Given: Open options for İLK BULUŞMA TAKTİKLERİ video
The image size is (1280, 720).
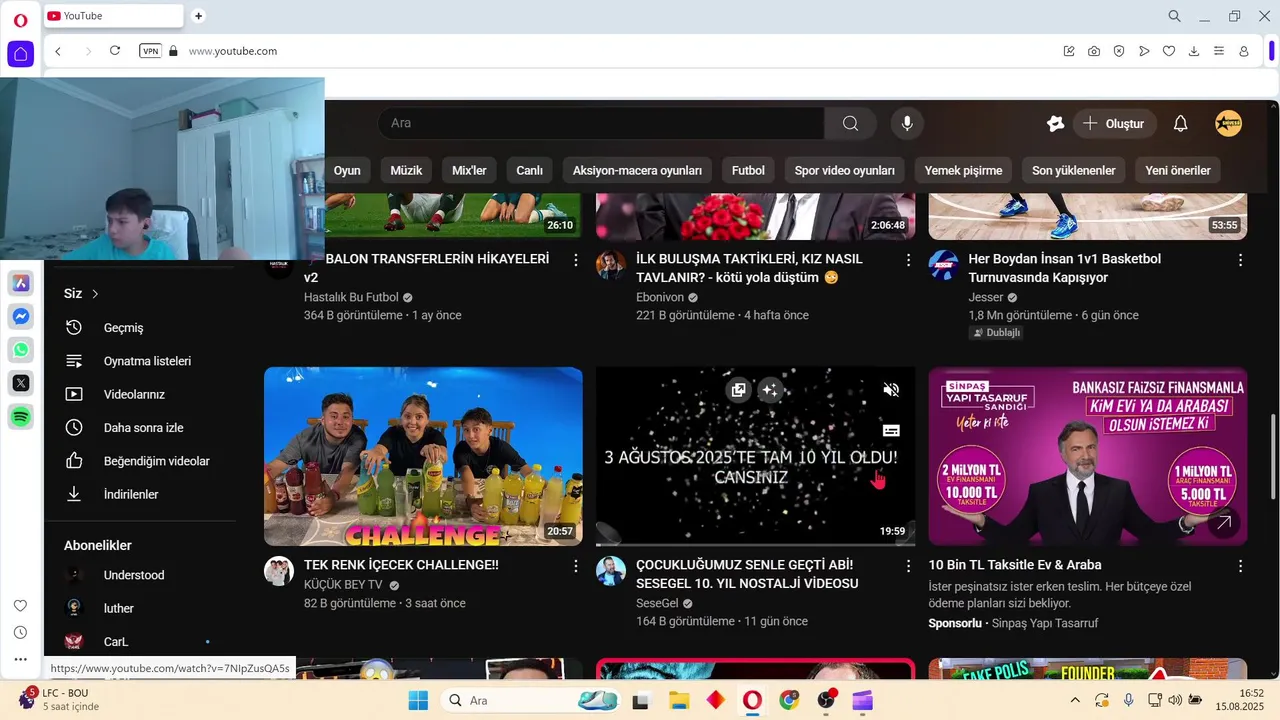Looking at the screenshot, I should click(x=908, y=260).
